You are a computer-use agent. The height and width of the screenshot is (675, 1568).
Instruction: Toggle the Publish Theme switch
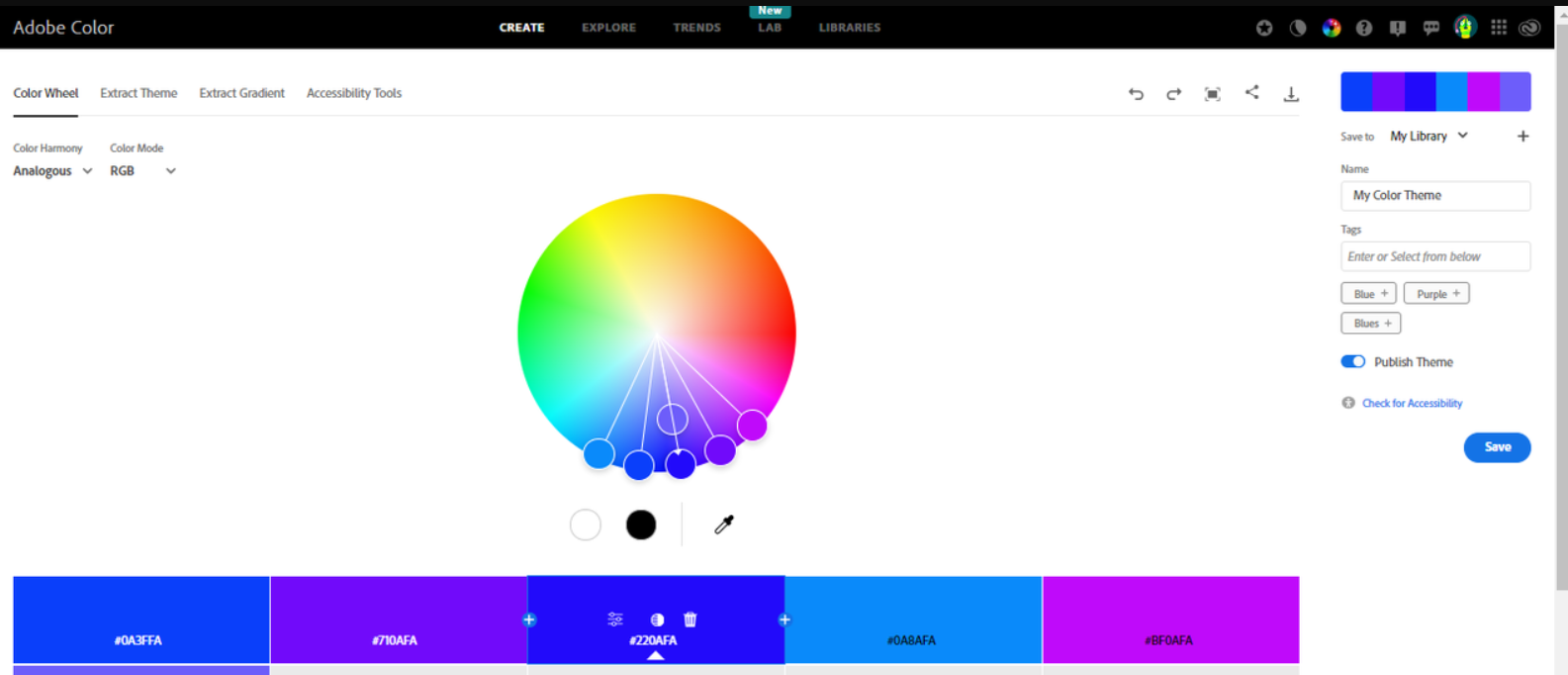click(1353, 361)
